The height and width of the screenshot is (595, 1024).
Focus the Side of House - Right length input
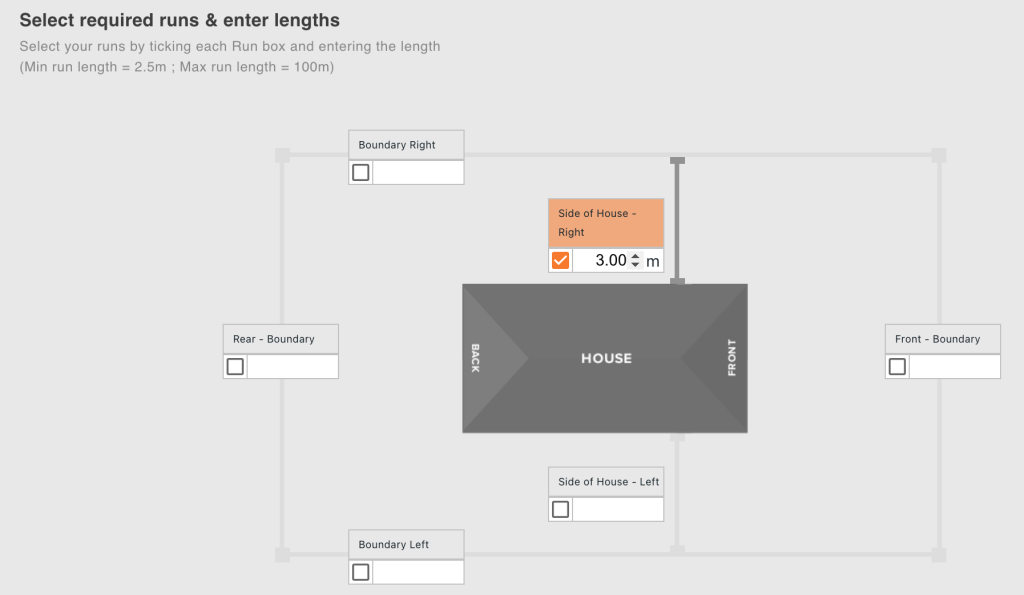pyautogui.click(x=600, y=261)
